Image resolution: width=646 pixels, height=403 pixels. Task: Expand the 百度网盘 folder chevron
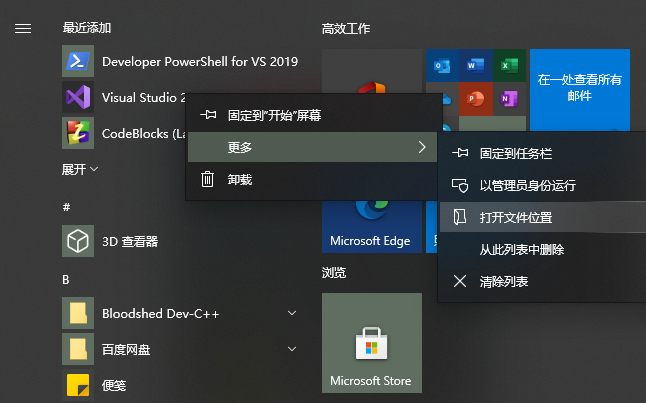[x=292, y=349]
